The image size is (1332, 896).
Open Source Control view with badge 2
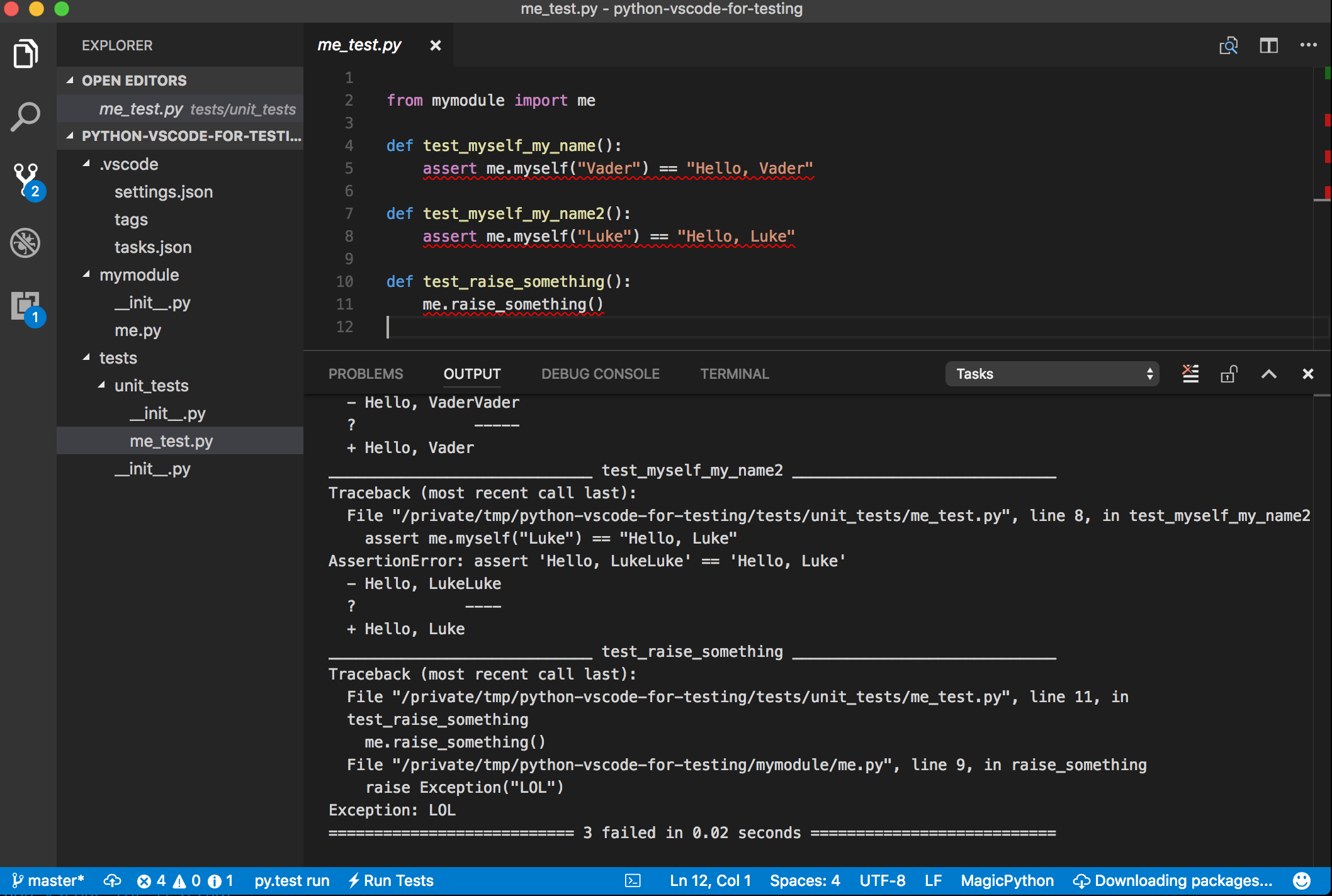pos(26,179)
